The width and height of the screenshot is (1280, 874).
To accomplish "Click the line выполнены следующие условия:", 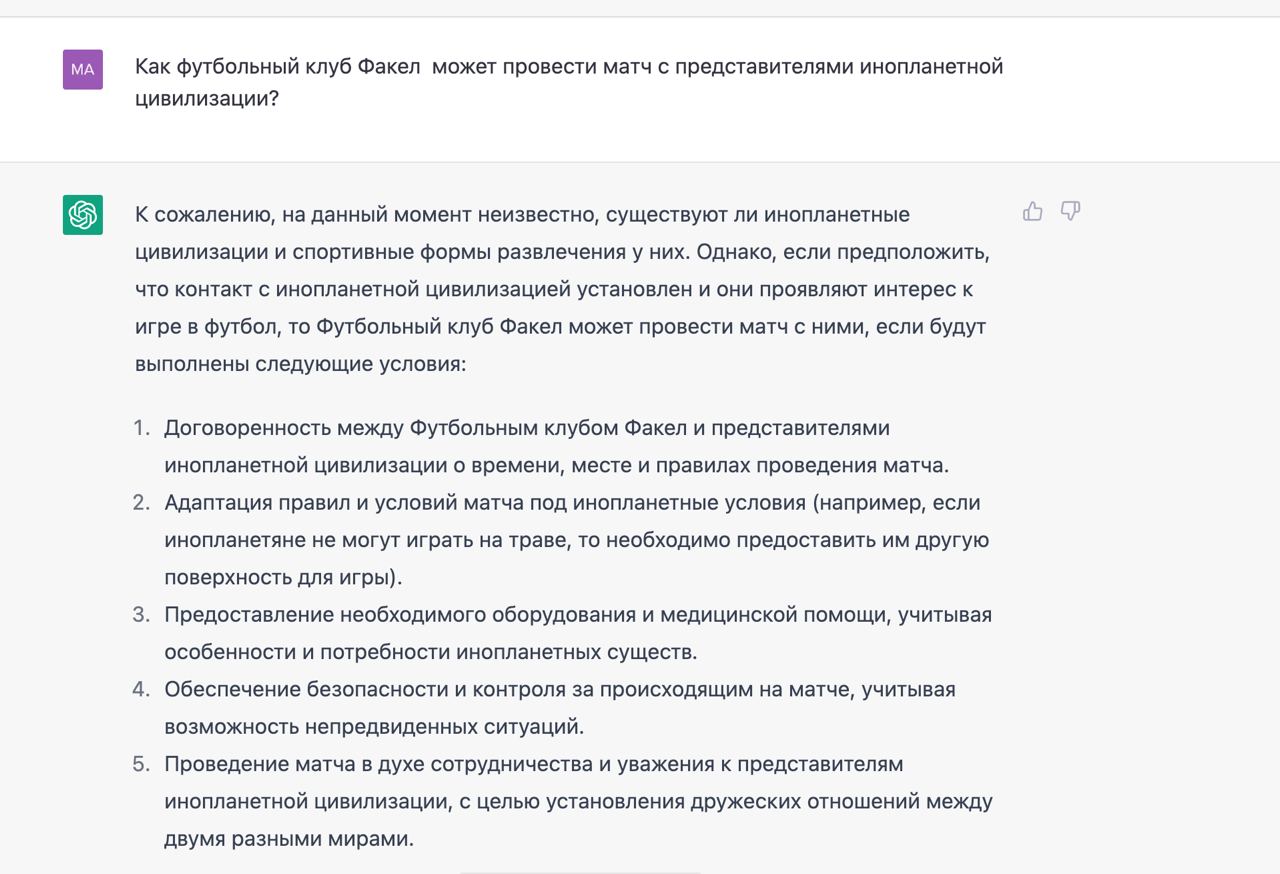I will click(301, 364).
